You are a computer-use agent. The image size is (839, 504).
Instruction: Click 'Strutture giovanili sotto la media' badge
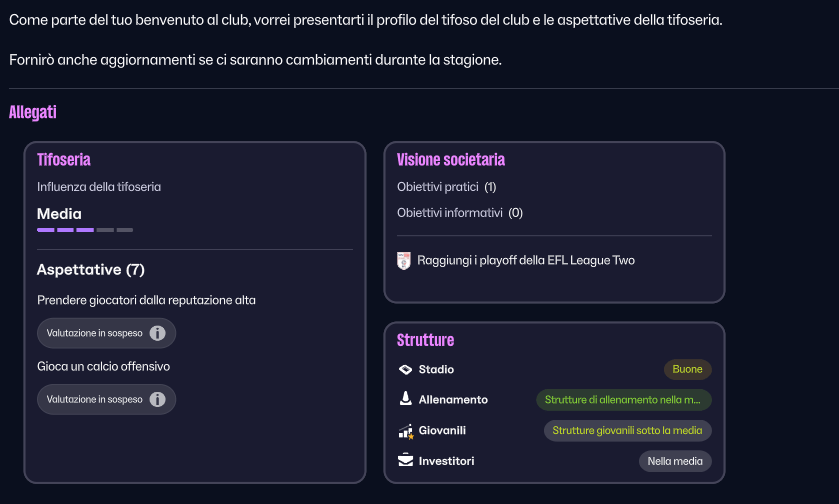(627, 431)
